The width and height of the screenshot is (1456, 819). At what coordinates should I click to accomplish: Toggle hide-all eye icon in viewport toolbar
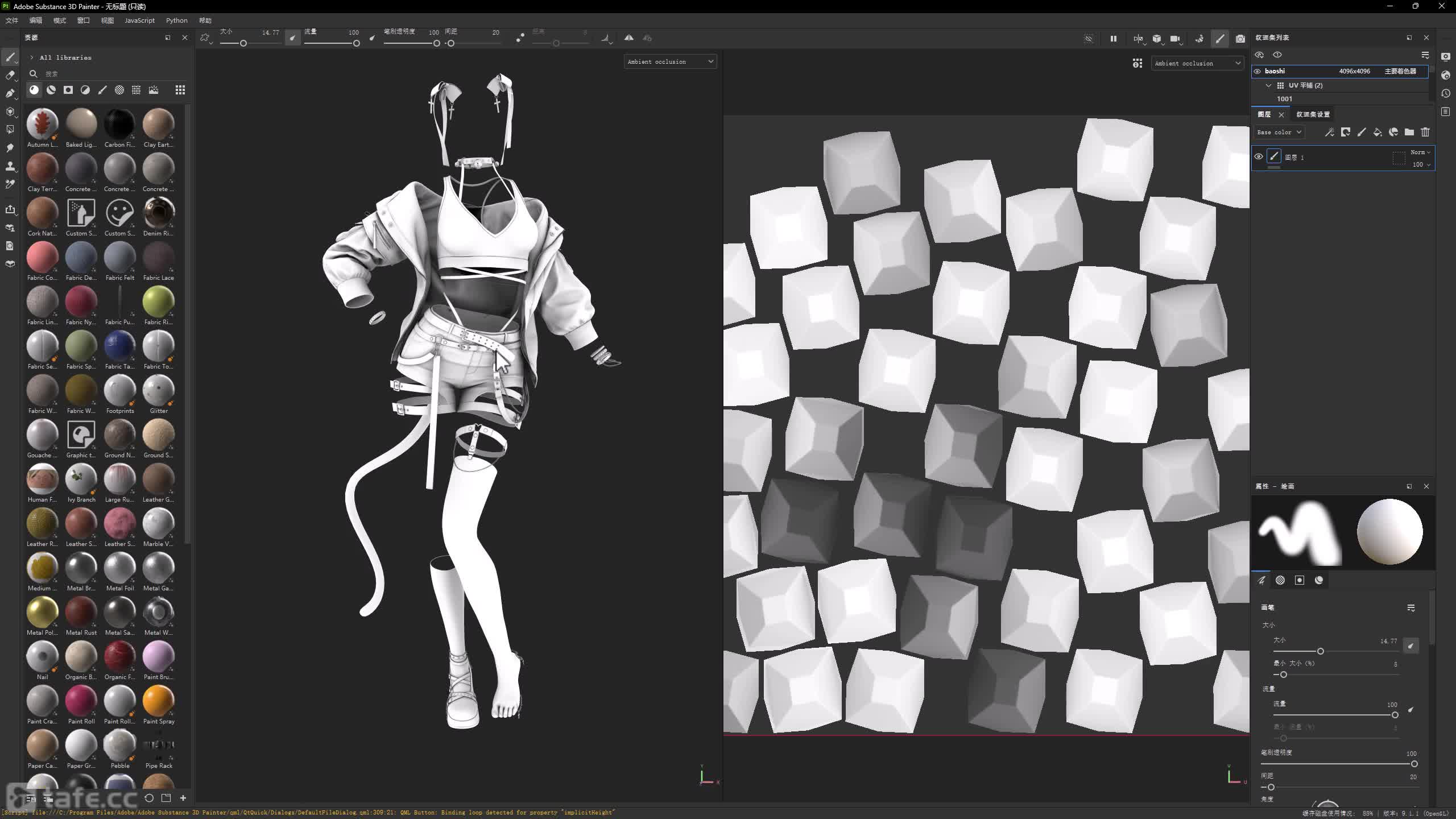click(x=1089, y=39)
